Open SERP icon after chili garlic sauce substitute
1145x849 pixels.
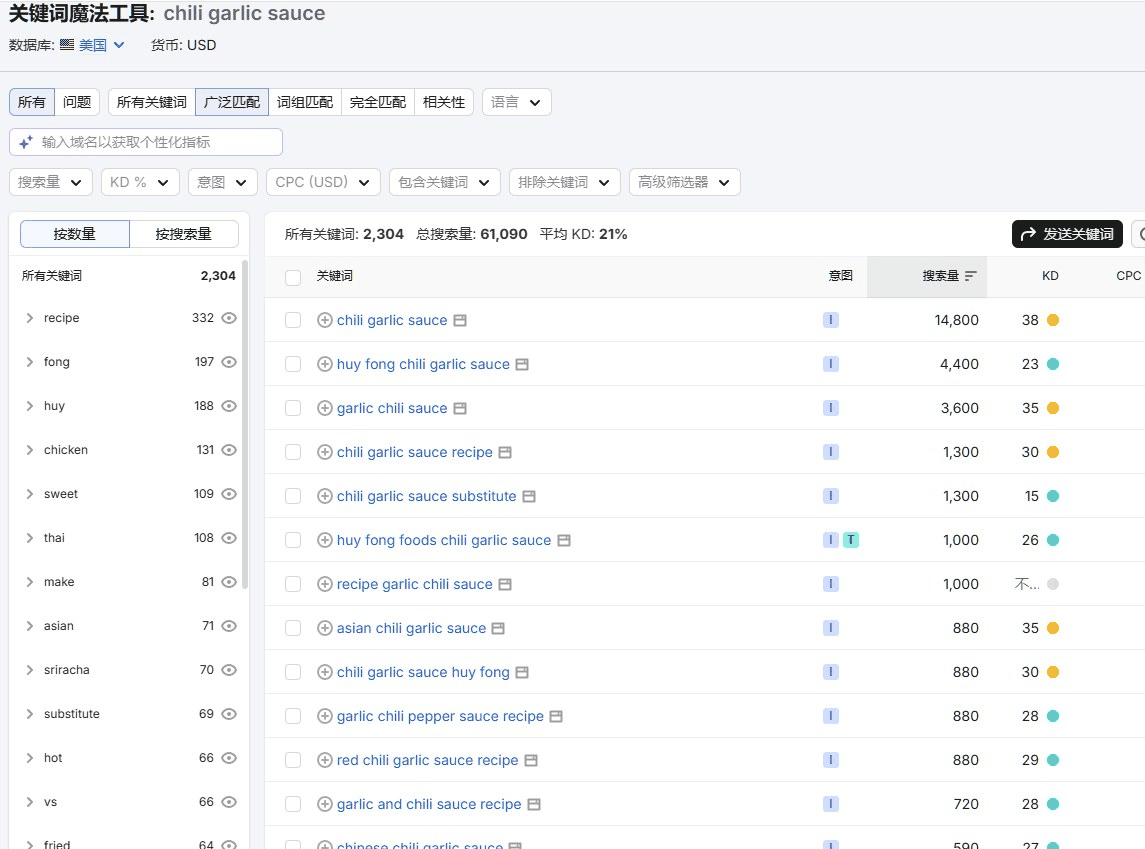pyautogui.click(x=529, y=496)
